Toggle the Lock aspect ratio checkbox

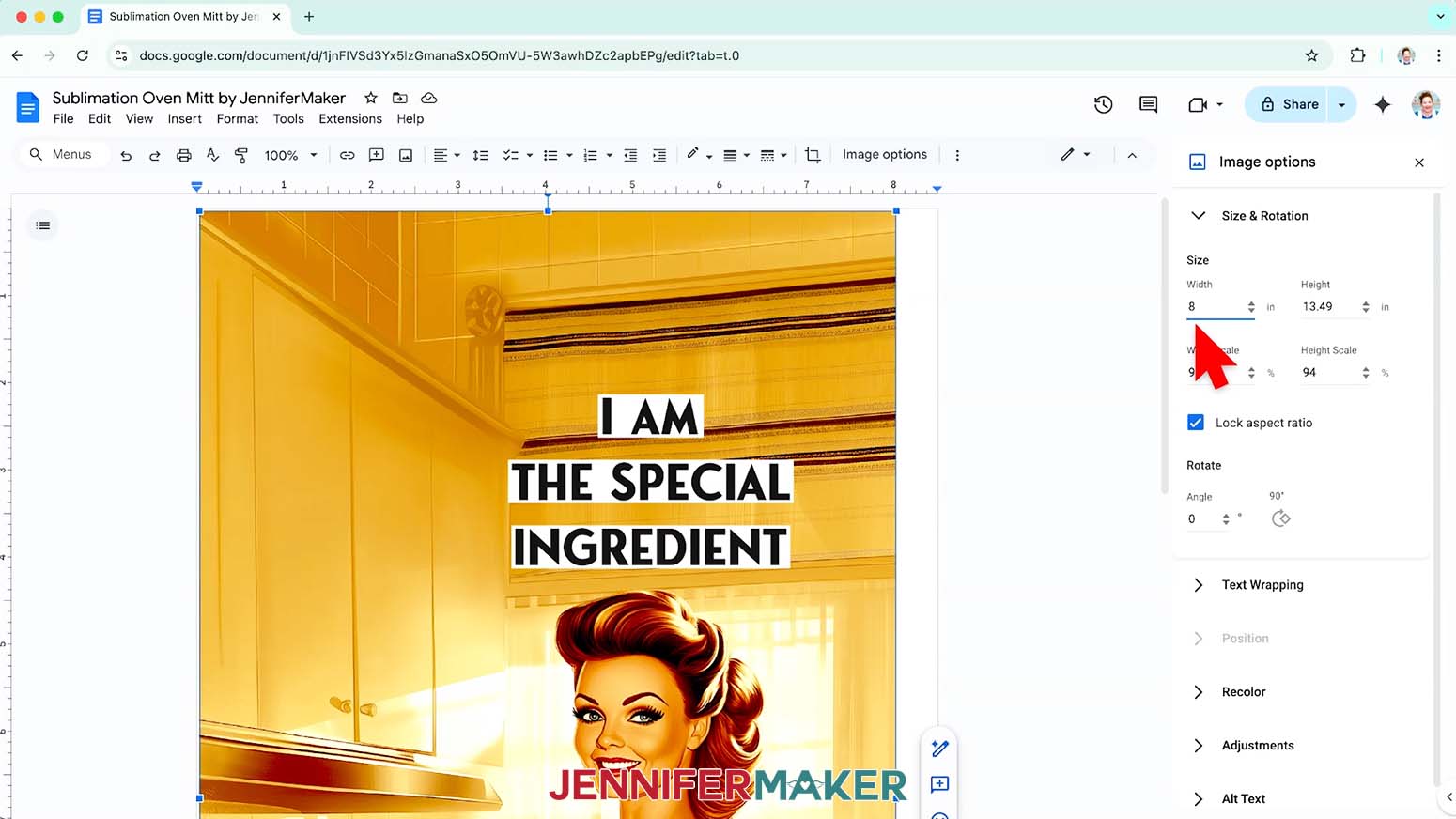tap(1196, 423)
